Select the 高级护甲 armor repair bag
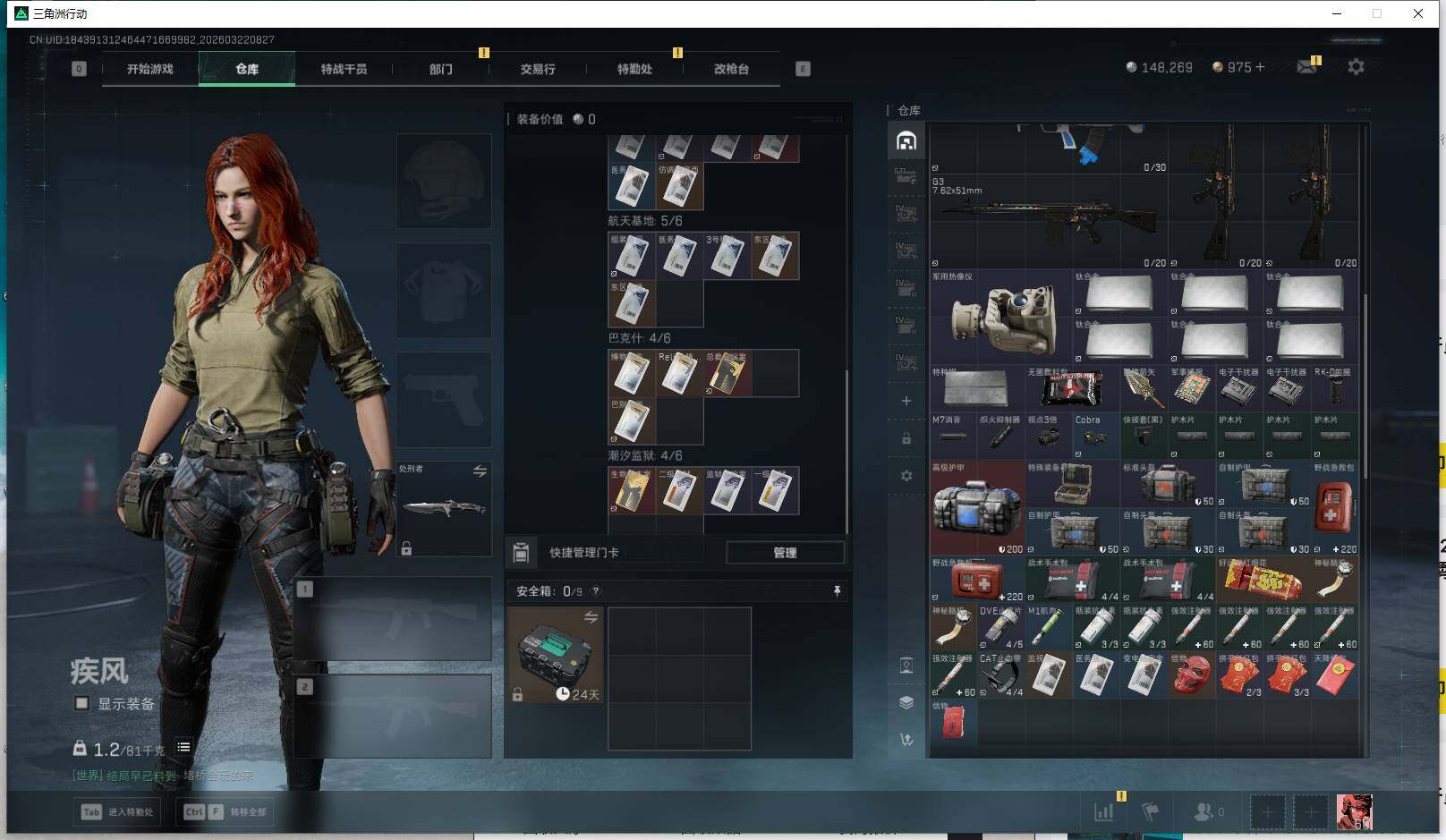 tap(977, 507)
